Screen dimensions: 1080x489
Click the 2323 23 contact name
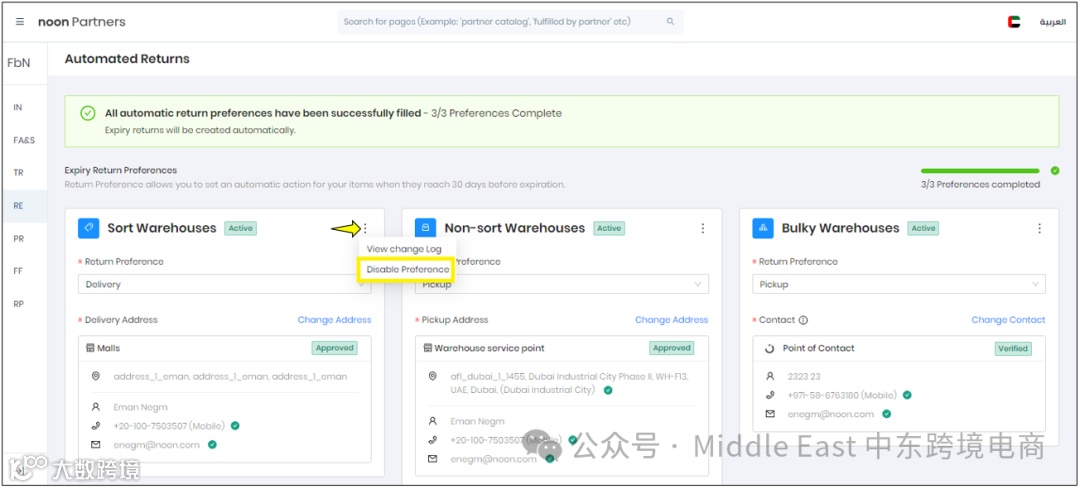pyautogui.click(x=804, y=377)
